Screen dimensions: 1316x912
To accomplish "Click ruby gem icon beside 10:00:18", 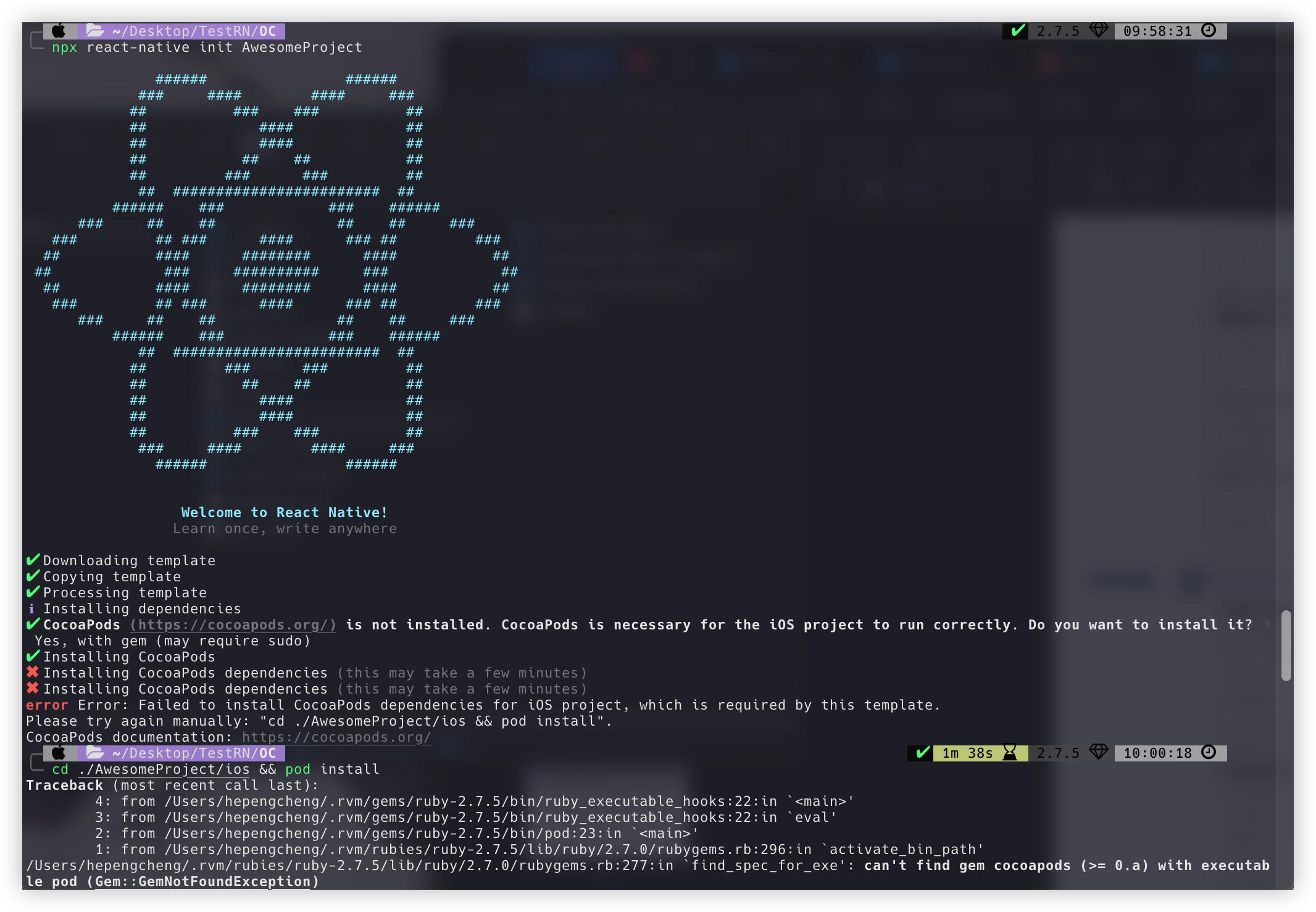I will tap(1099, 752).
